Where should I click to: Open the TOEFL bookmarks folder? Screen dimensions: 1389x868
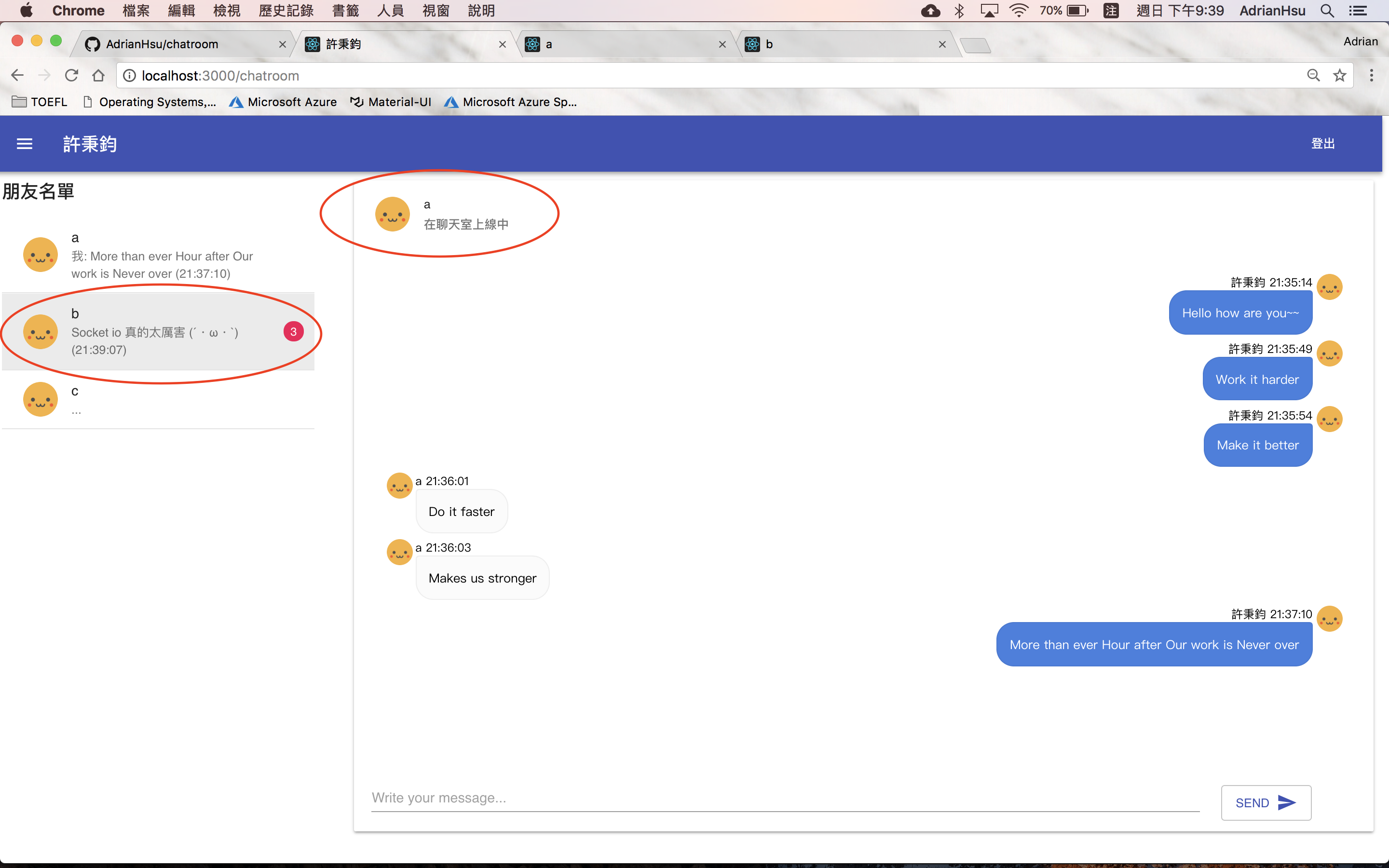pyautogui.click(x=40, y=102)
